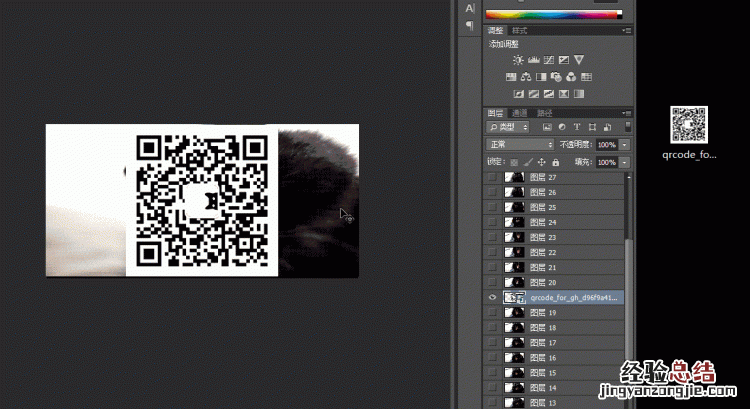Click the text layer filter T icon

[x=577, y=128]
